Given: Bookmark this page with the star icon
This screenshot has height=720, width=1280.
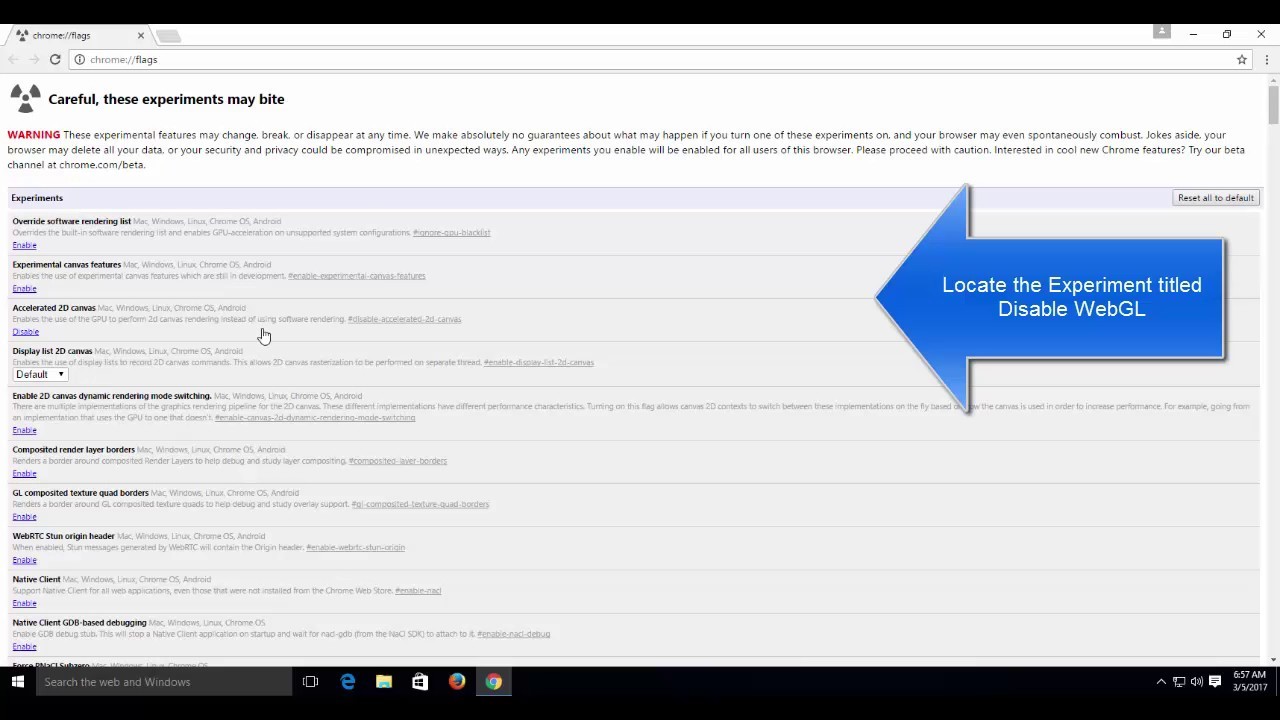Looking at the screenshot, I should 1242,60.
